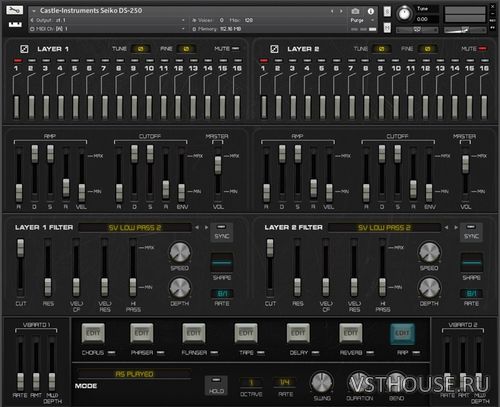Adjust the Tune knob in header
Screen dimensions: 500x407
pyautogui.click(x=404, y=14)
